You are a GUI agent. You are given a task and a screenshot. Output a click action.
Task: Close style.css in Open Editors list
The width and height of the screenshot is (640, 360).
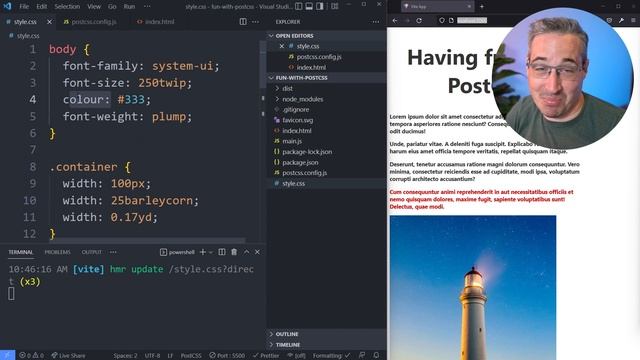(282, 46)
